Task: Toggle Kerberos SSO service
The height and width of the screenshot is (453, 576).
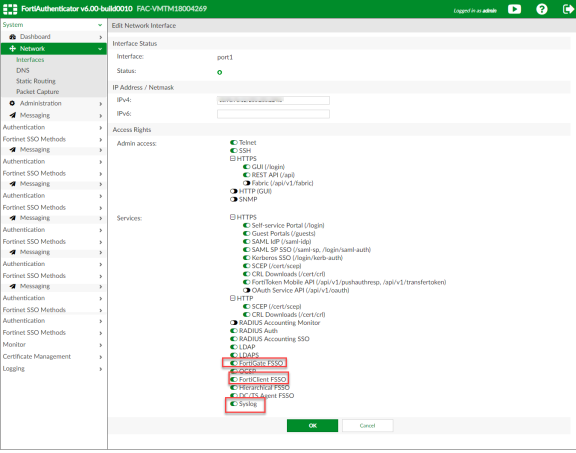Action: (x=246, y=258)
